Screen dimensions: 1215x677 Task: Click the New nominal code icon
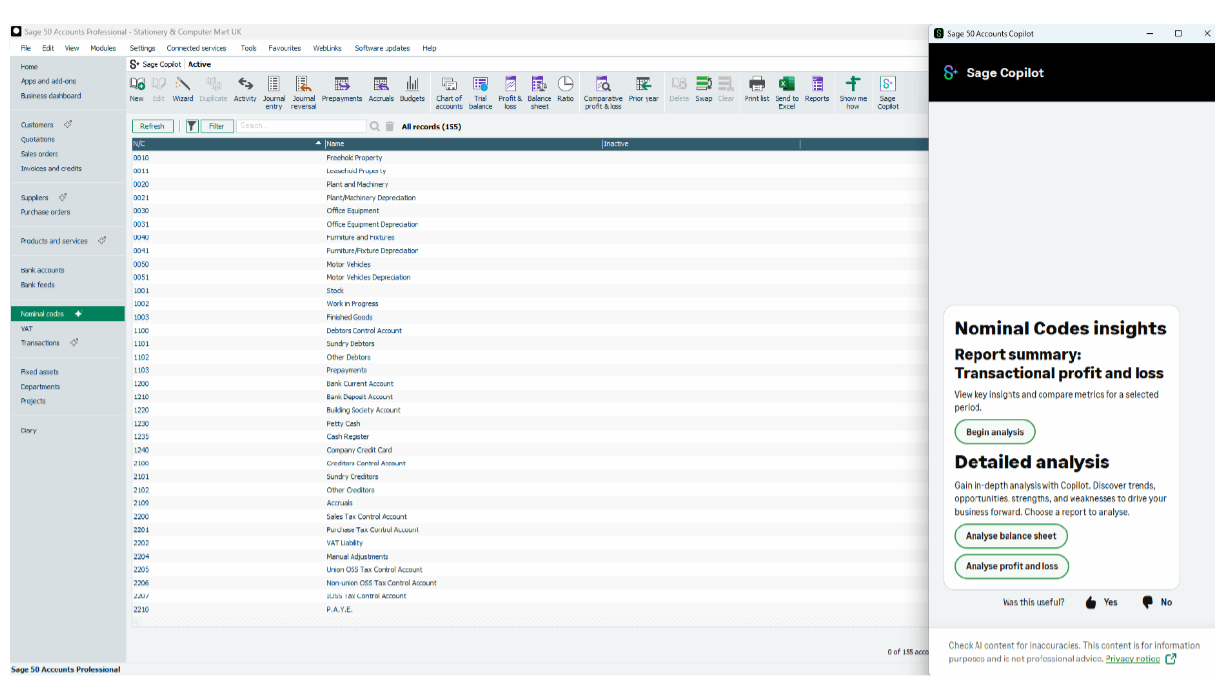click(x=137, y=88)
